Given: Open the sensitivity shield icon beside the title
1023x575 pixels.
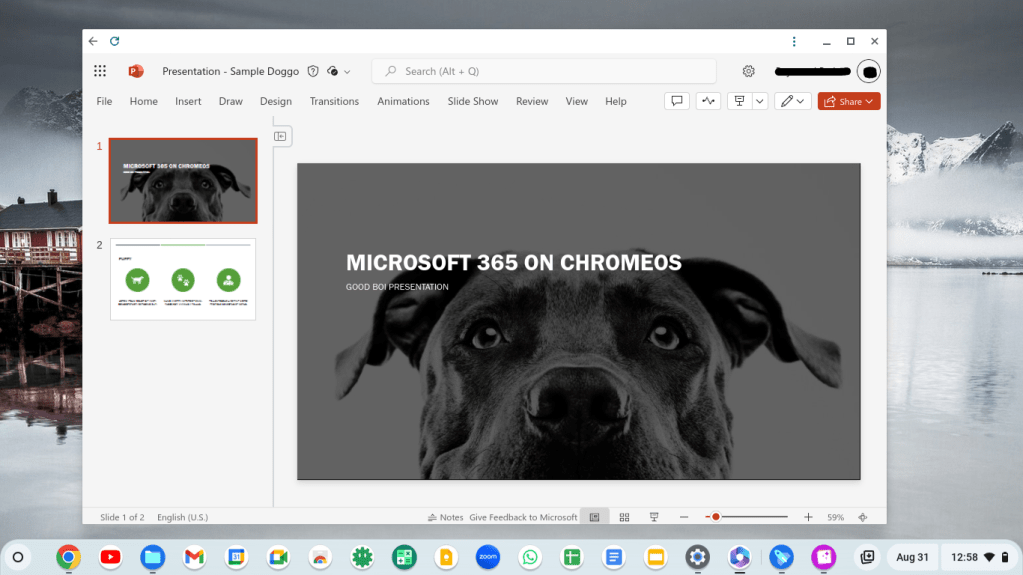Looking at the screenshot, I should pos(313,71).
